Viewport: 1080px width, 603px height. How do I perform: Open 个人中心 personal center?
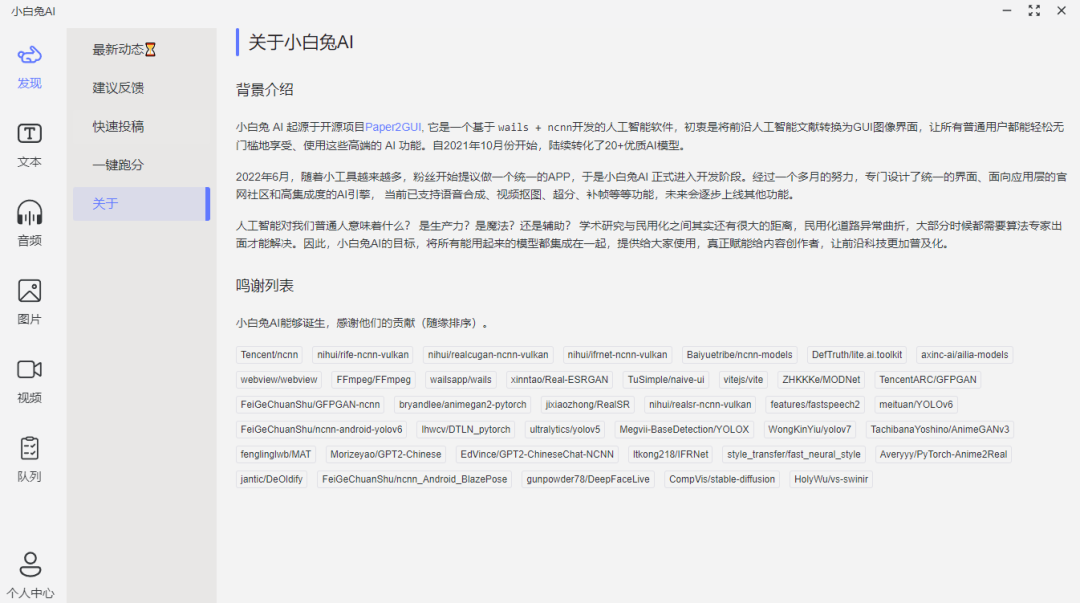(29, 572)
